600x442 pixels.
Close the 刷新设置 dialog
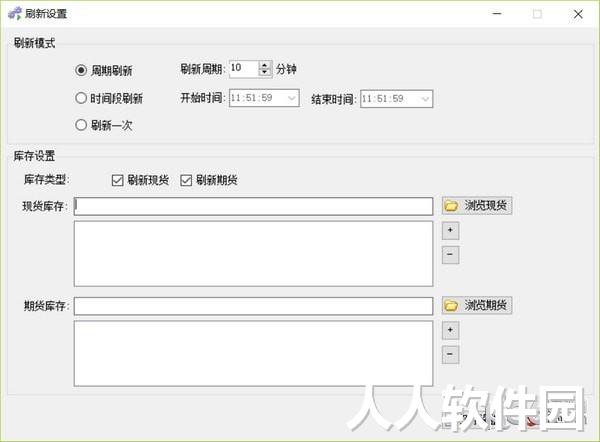pyautogui.click(x=578, y=14)
